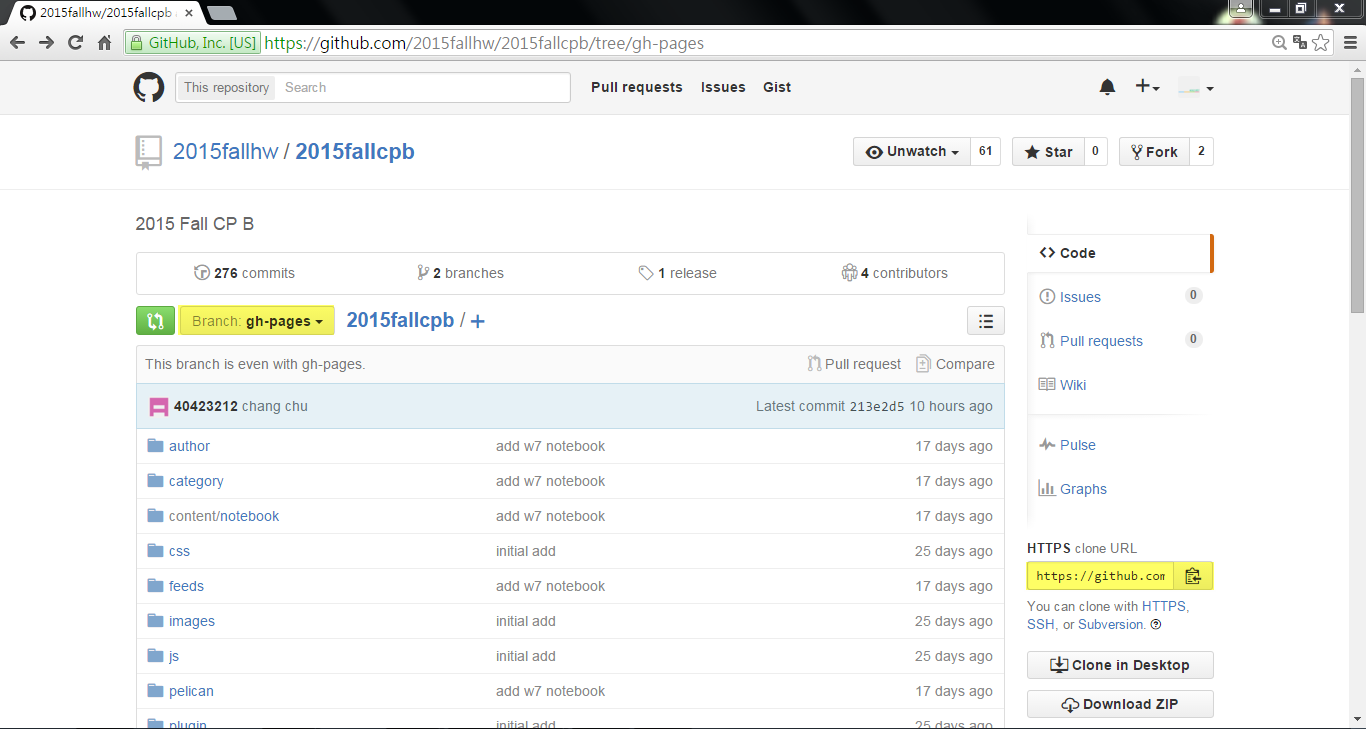
Task: Click the zoom magnifier icon in address bar
Action: (x=1279, y=42)
